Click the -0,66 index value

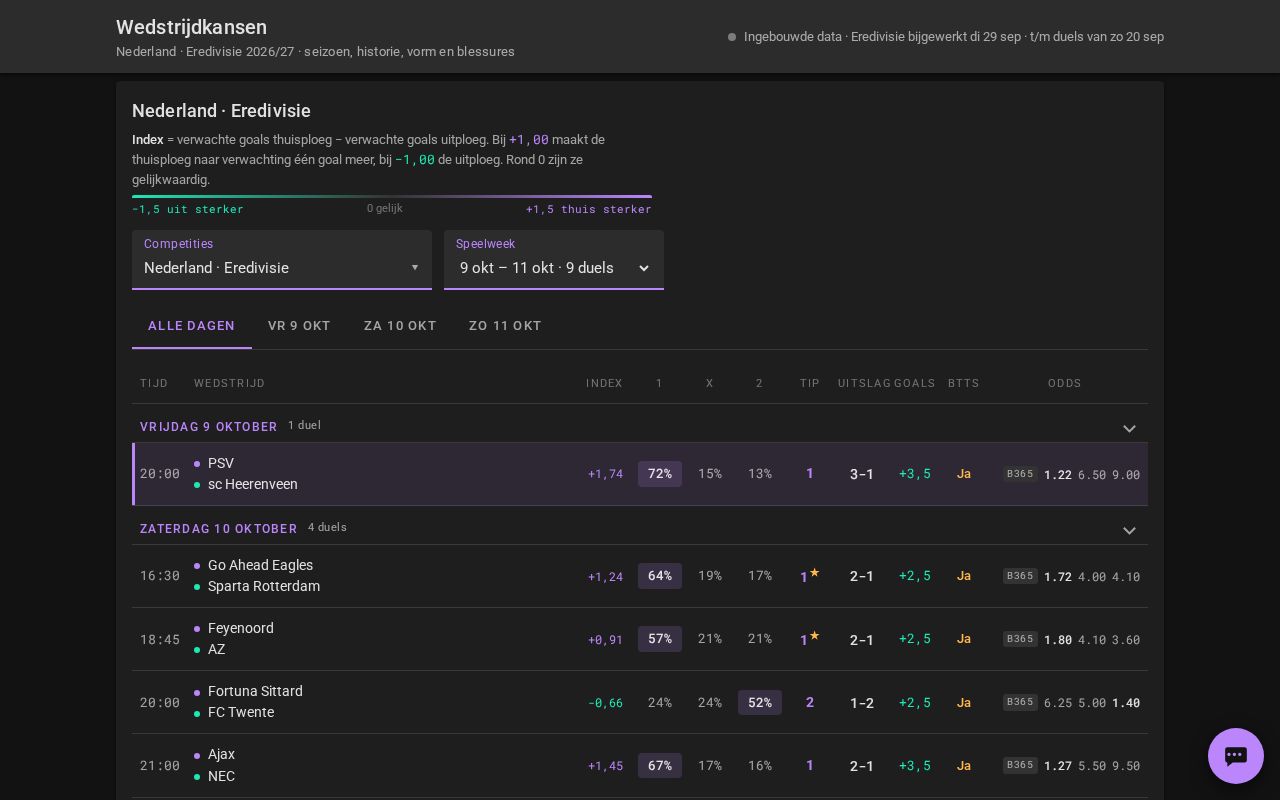[x=605, y=703]
